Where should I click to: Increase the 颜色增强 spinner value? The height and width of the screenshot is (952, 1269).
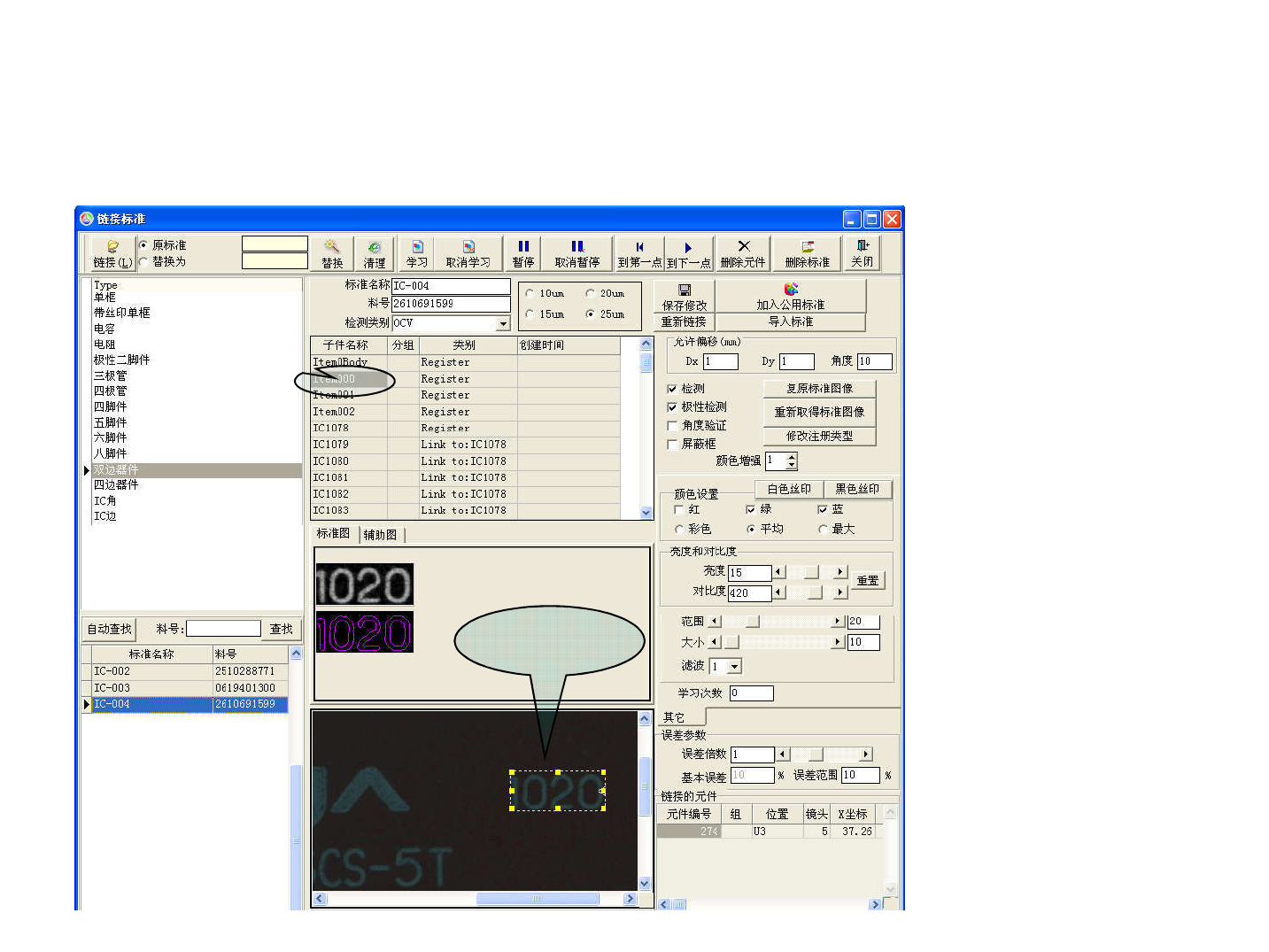792,457
